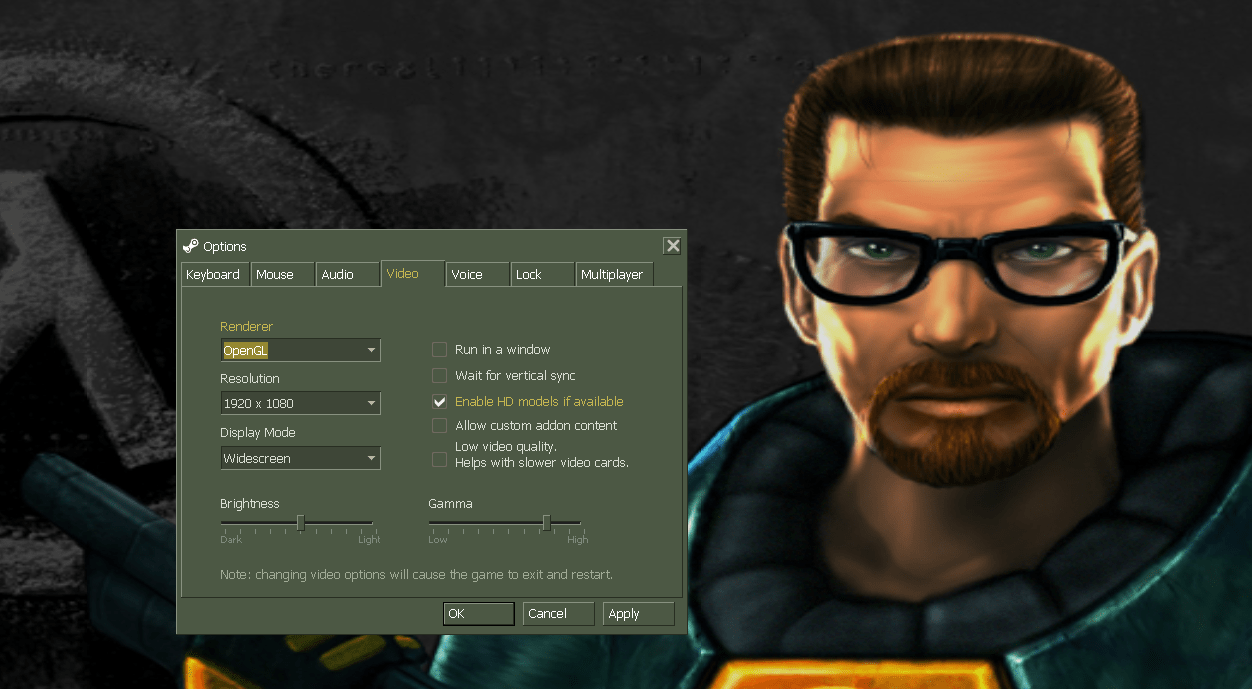Open the Voice tab
Screen dimensions: 1252x689
coord(478,274)
